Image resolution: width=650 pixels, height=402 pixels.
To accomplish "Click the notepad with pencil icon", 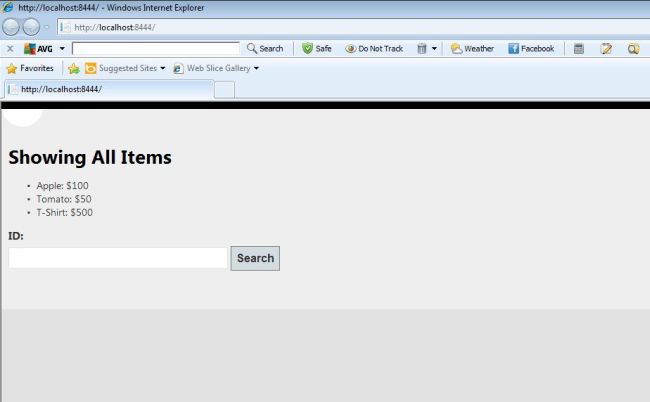I will [x=606, y=49].
